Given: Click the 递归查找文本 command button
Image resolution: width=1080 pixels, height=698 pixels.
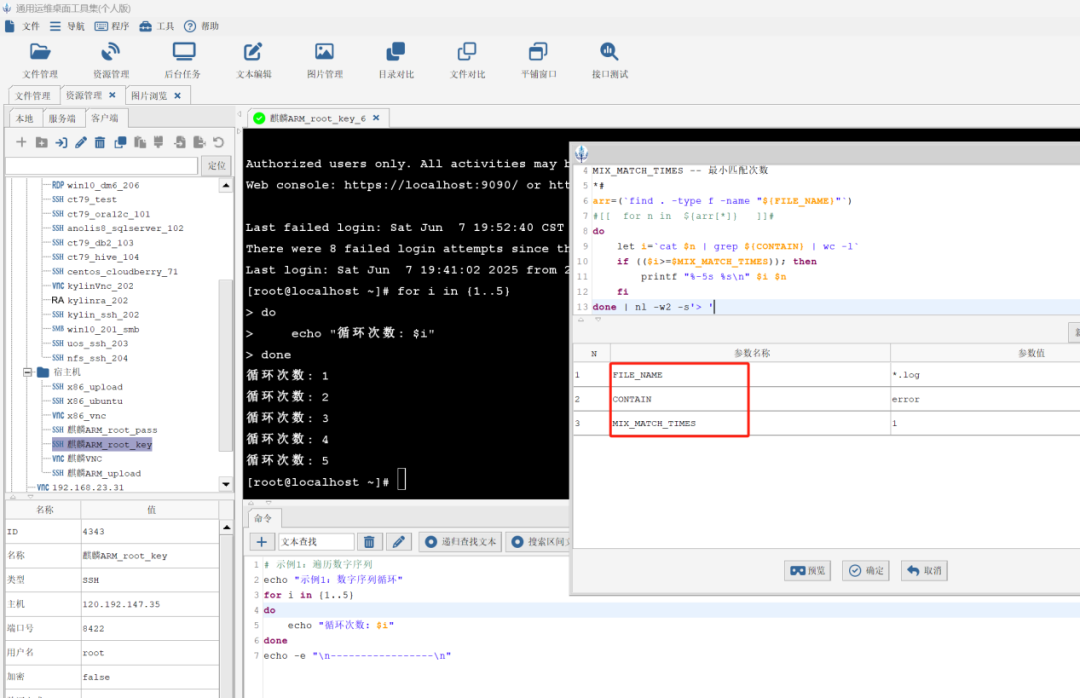Looking at the screenshot, I should [461, 542].
